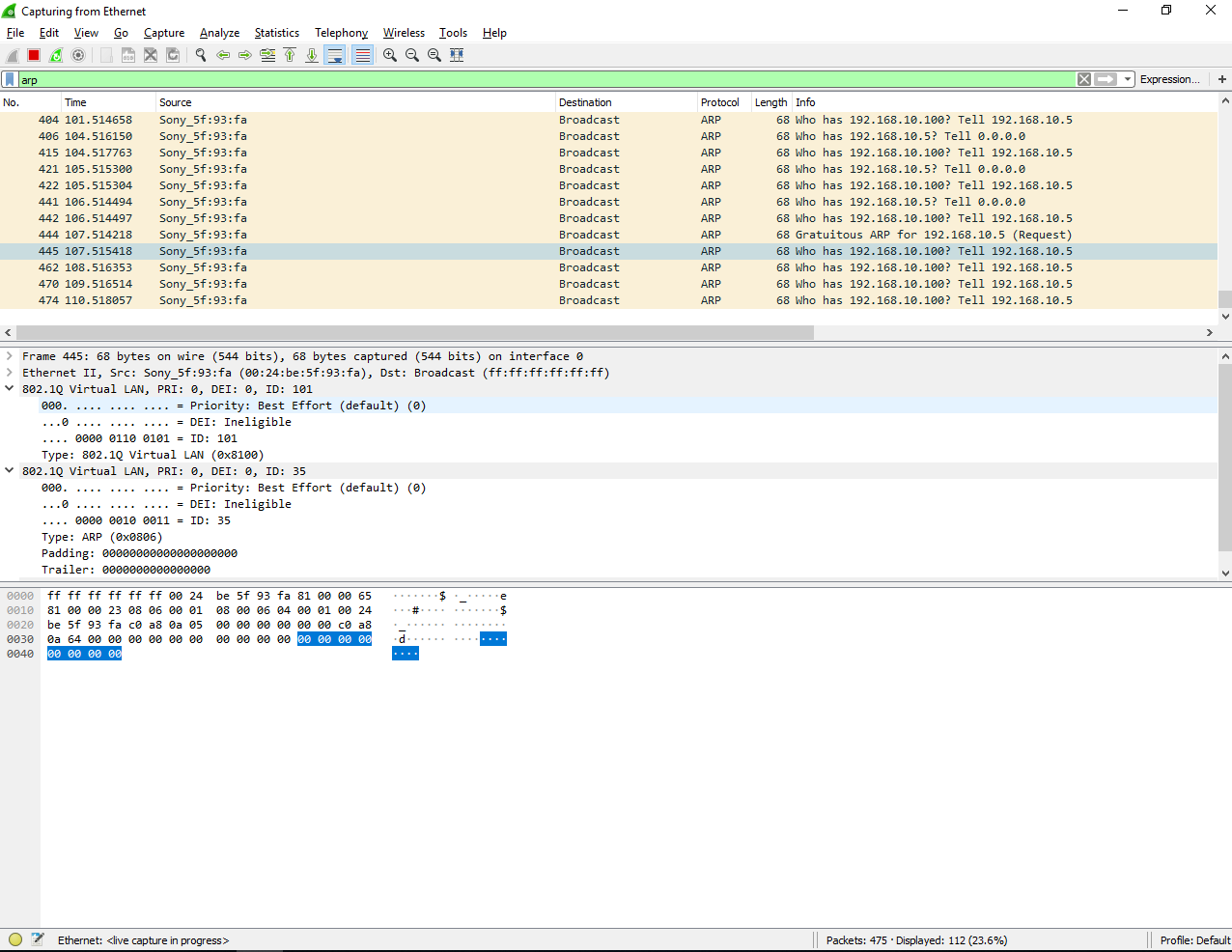Collapse the 802.1Q Virtual LAN ID 101 node
Screen dimensions: 1232x952
point(10,389)
